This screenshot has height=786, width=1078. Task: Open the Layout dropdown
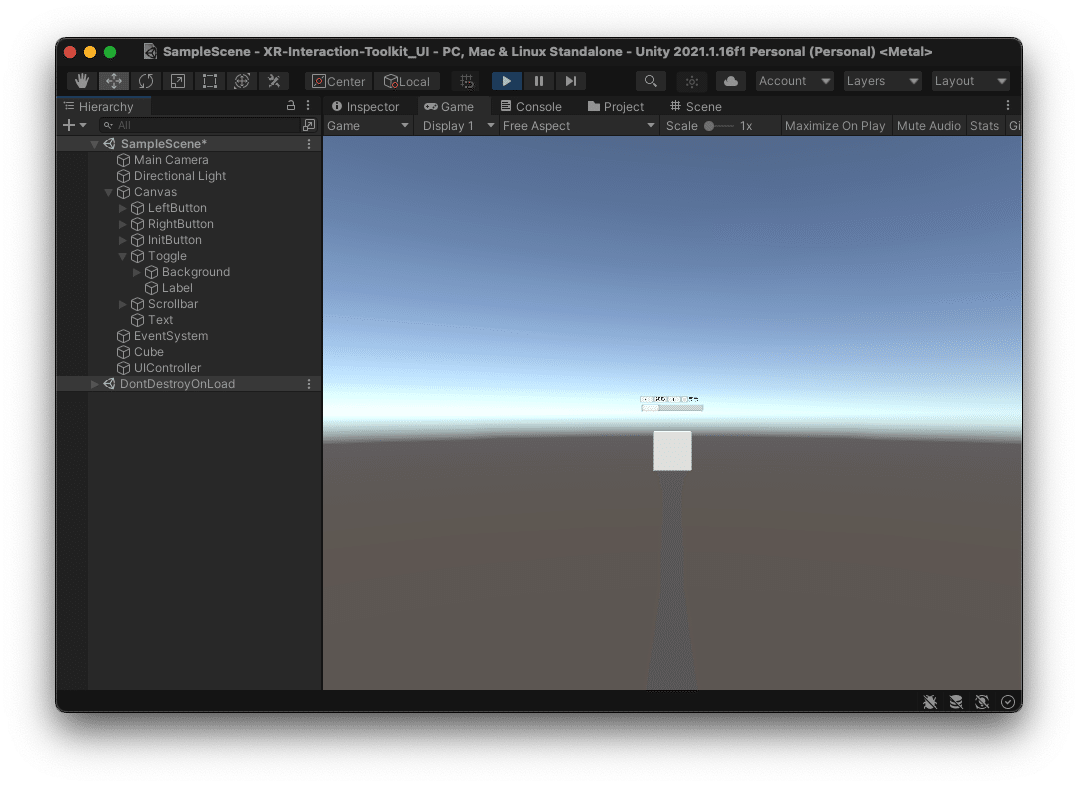click(971, 81)
